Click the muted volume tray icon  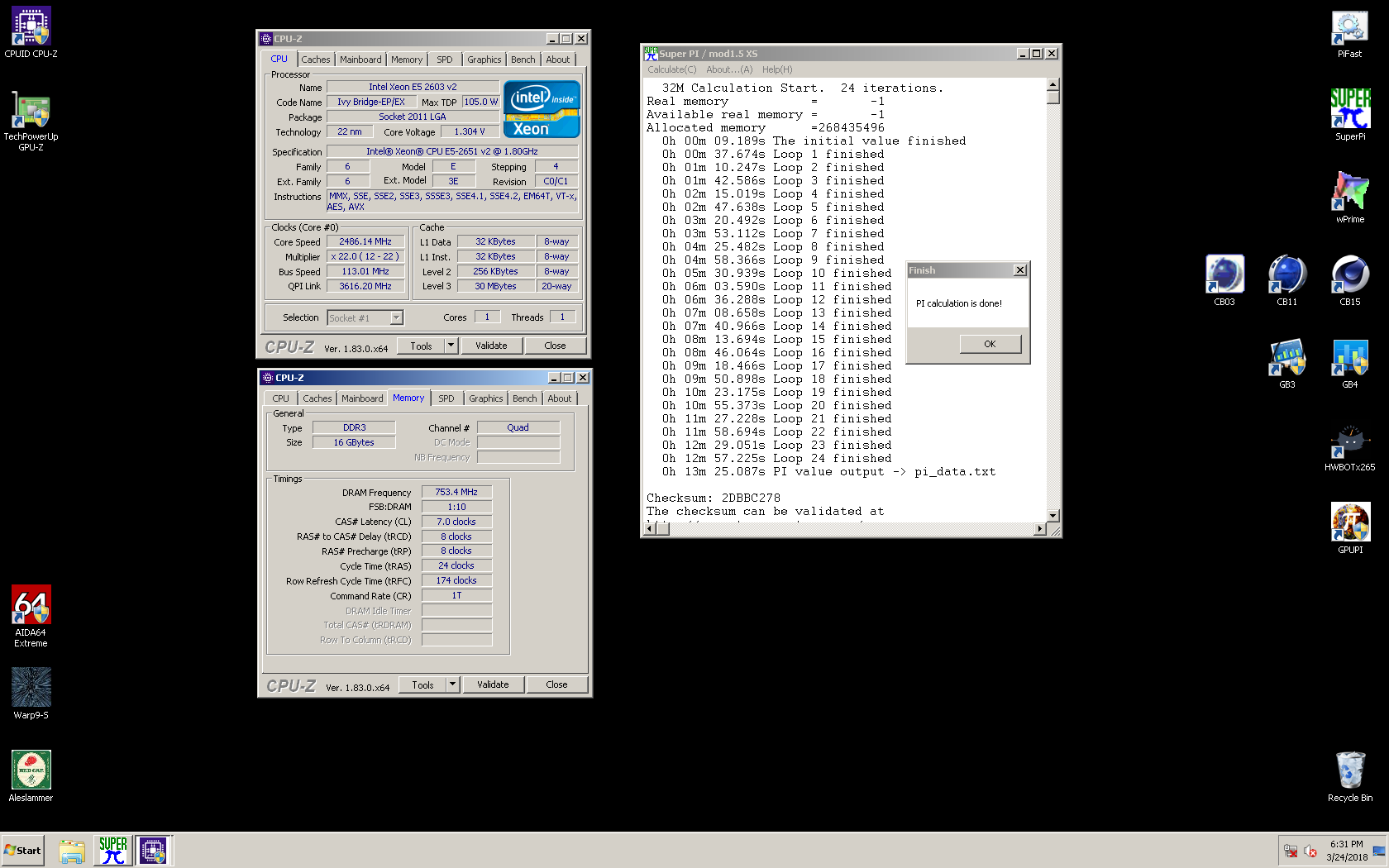point(1310,851)
